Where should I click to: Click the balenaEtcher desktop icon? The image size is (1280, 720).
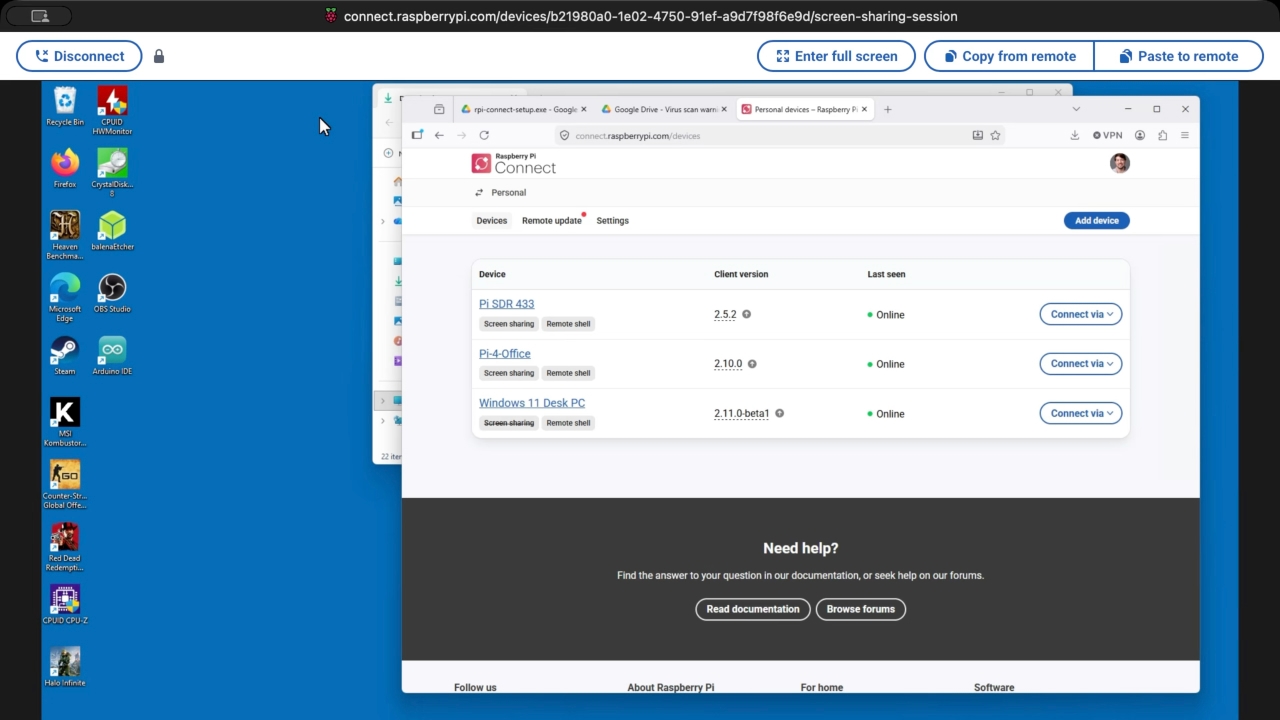(x=112, y=226)
